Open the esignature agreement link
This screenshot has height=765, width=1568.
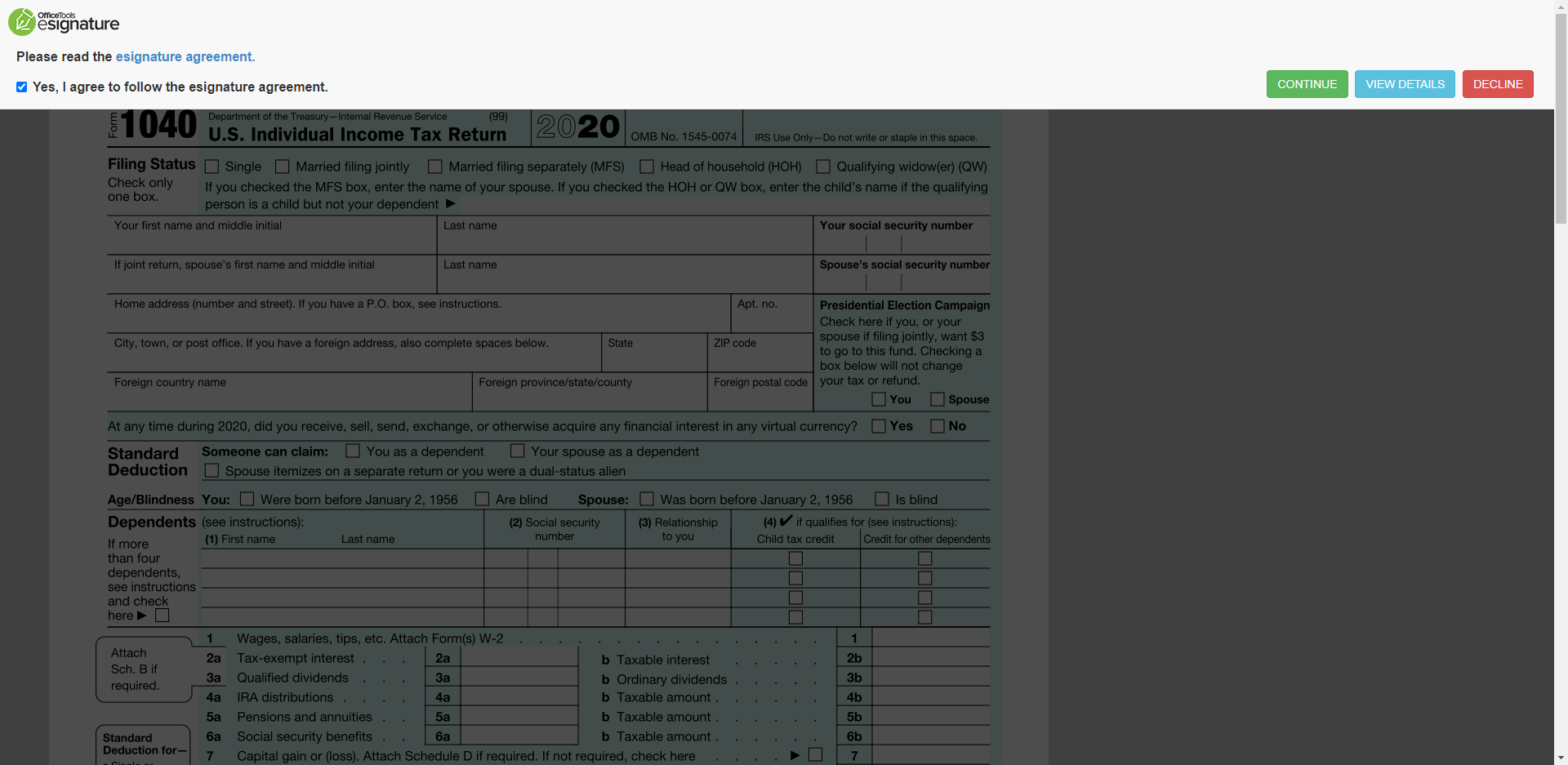[185, 56]
